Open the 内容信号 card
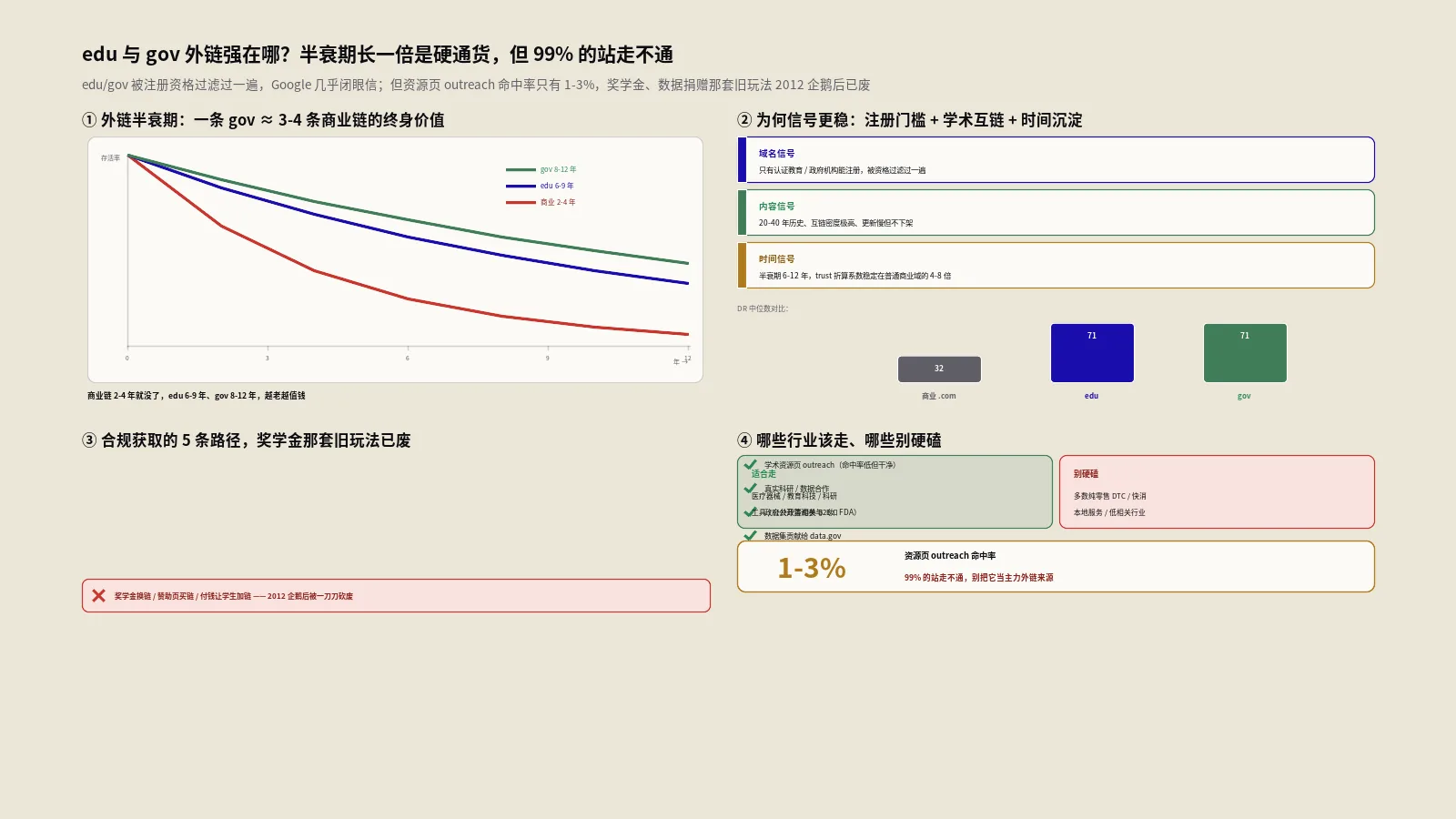 tap(1056, 213)
